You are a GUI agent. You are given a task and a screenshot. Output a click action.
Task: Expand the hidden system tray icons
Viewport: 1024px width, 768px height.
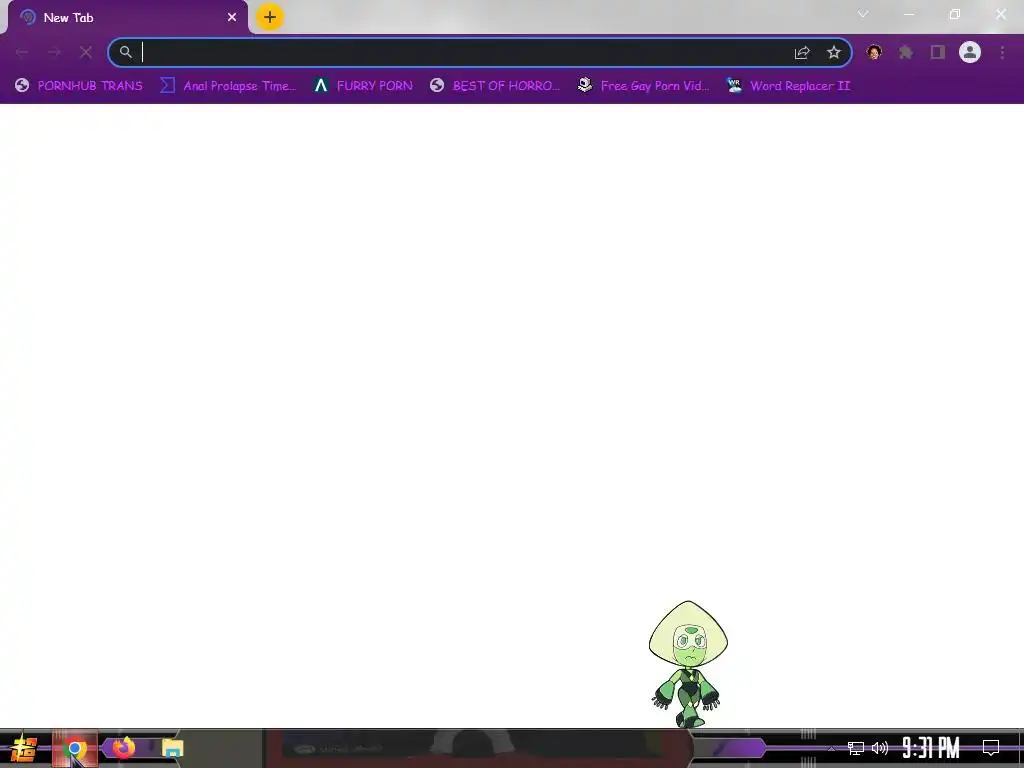coord(831,748)
